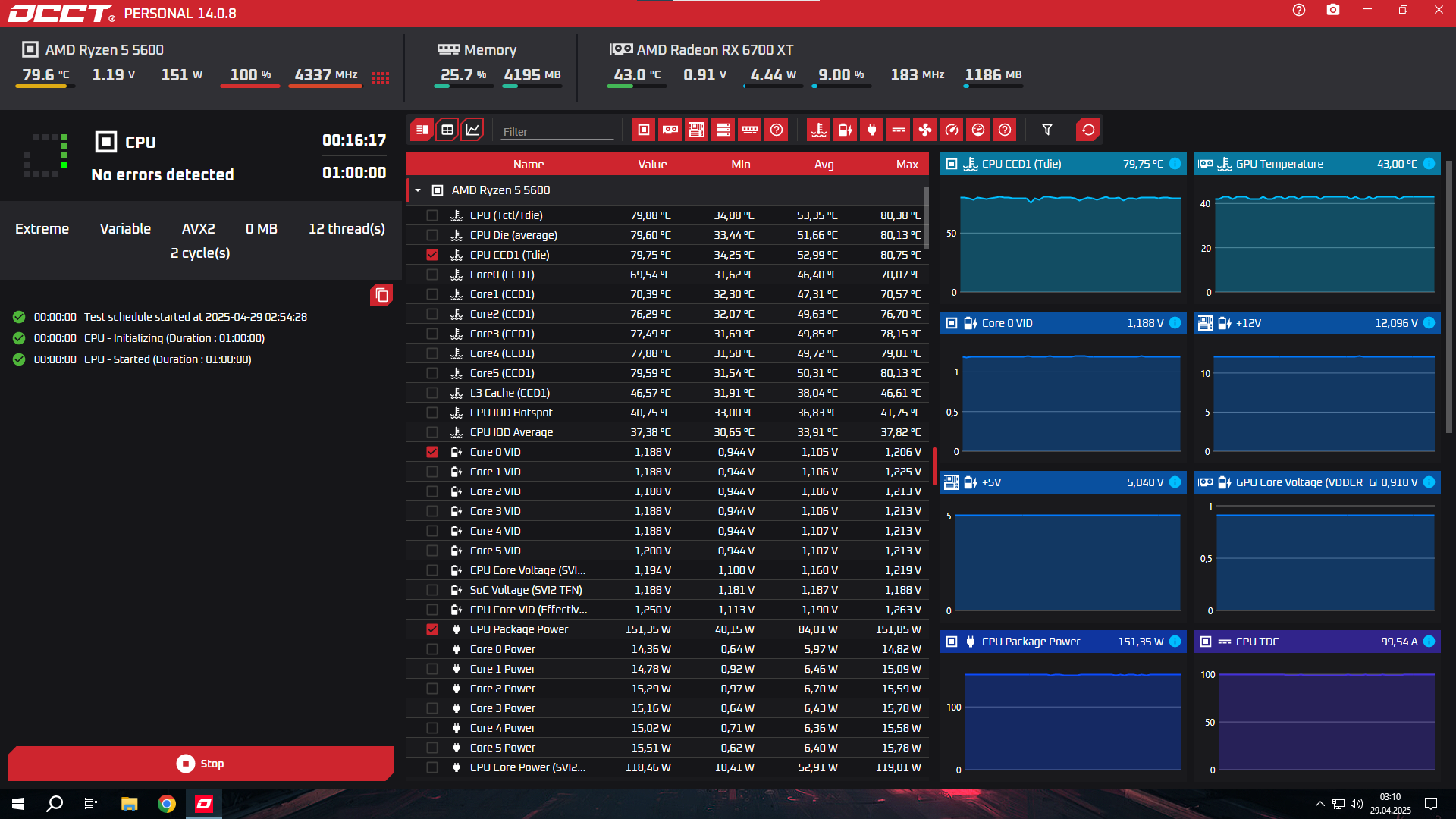Screen dimensions: 1456x819
Task: Click the fan sensors filter icon
Action: (925, 130)
